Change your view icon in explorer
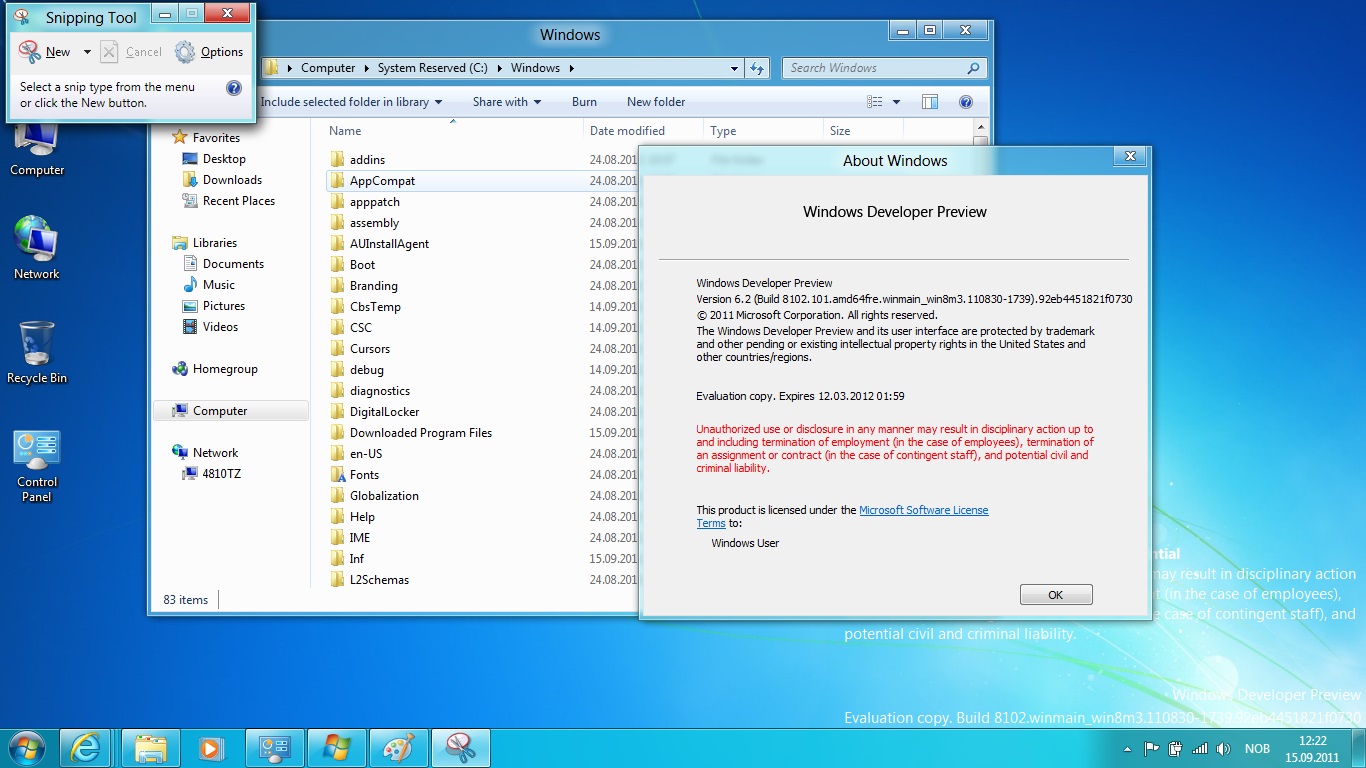1366x768 pixels. click(x=875, y=102)
